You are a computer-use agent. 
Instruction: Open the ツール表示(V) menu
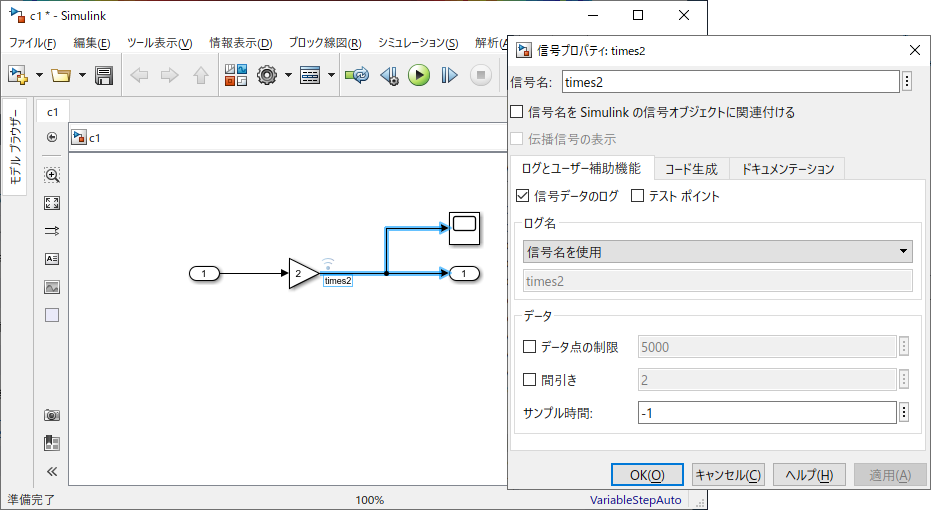[159, 43]
